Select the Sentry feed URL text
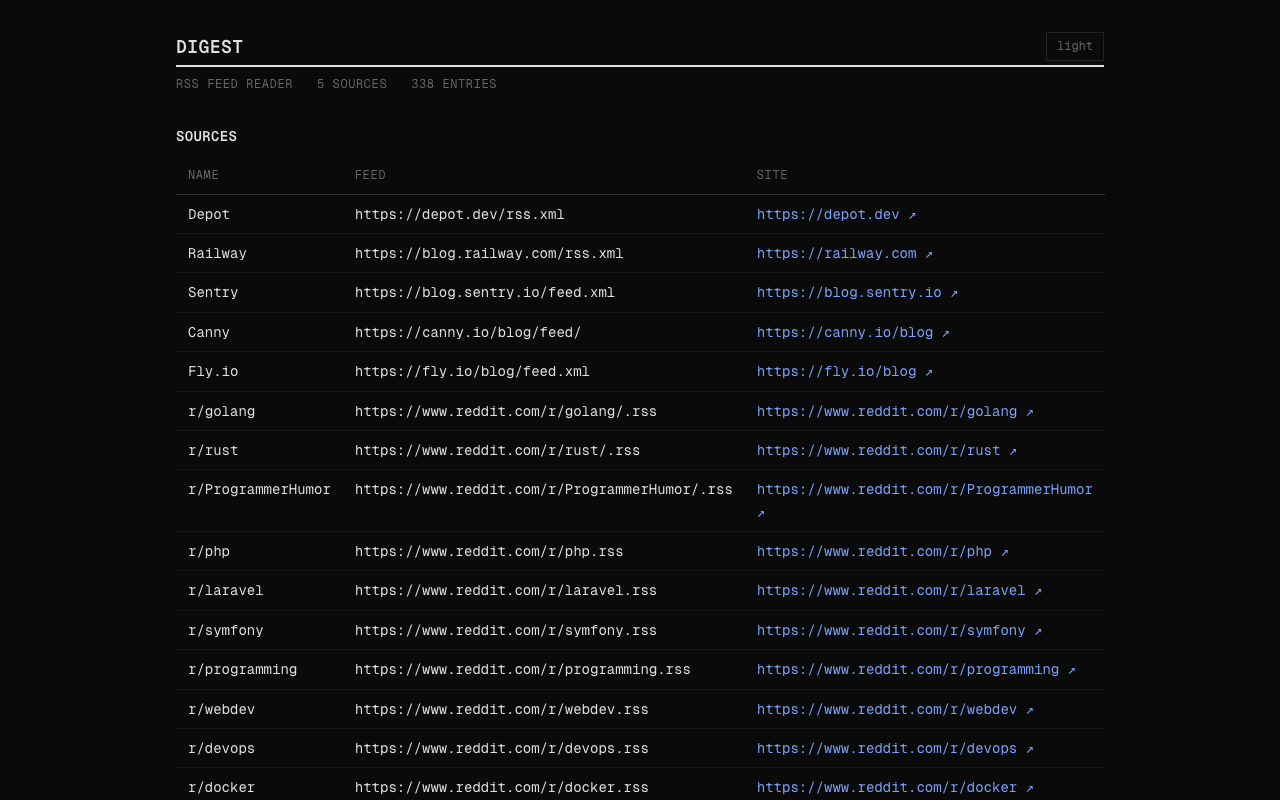The width and height of the screenshot is (1280, 800). (484, 293)
